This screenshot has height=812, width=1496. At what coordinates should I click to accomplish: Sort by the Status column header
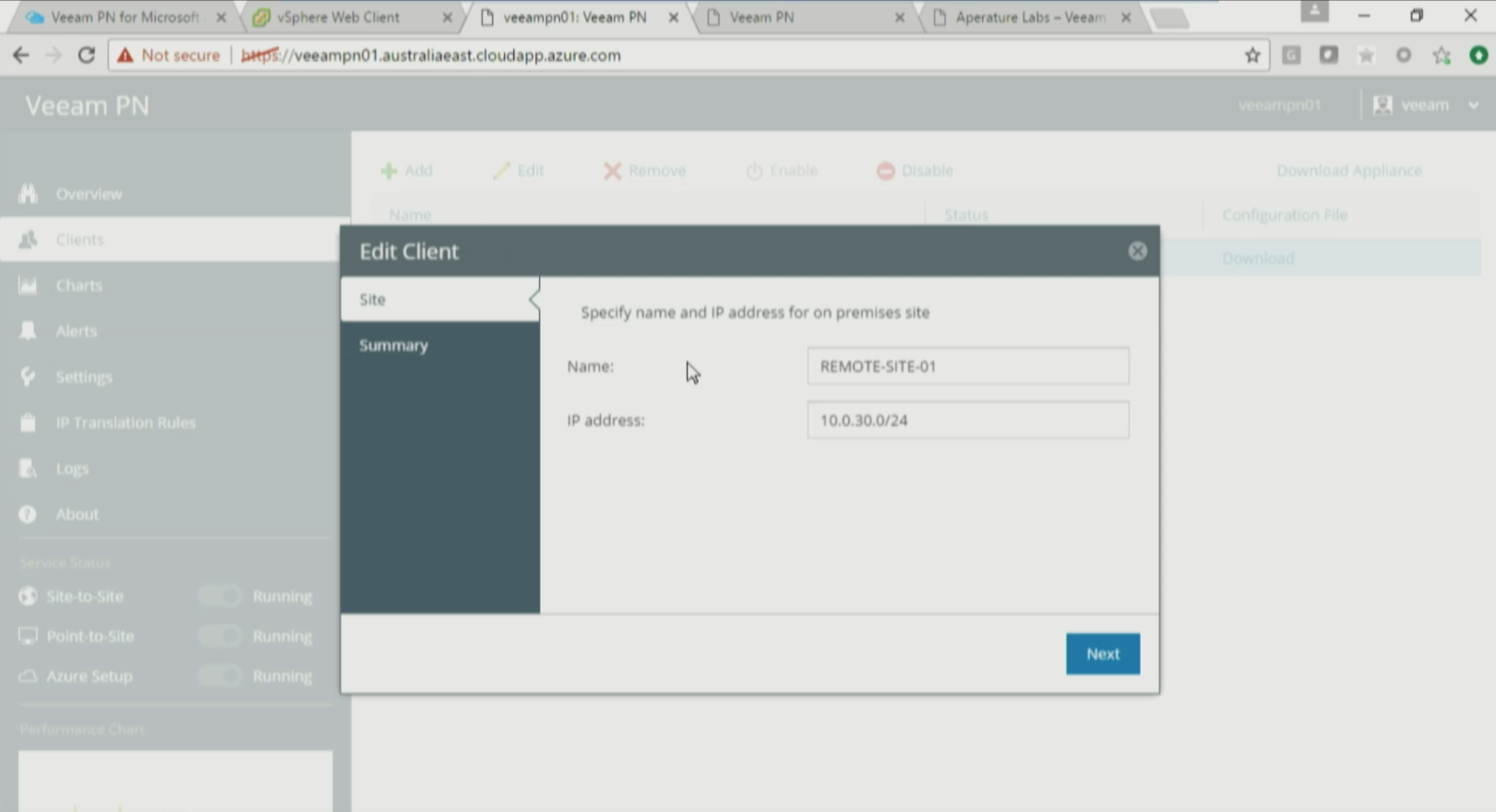[x=966, y=215]
